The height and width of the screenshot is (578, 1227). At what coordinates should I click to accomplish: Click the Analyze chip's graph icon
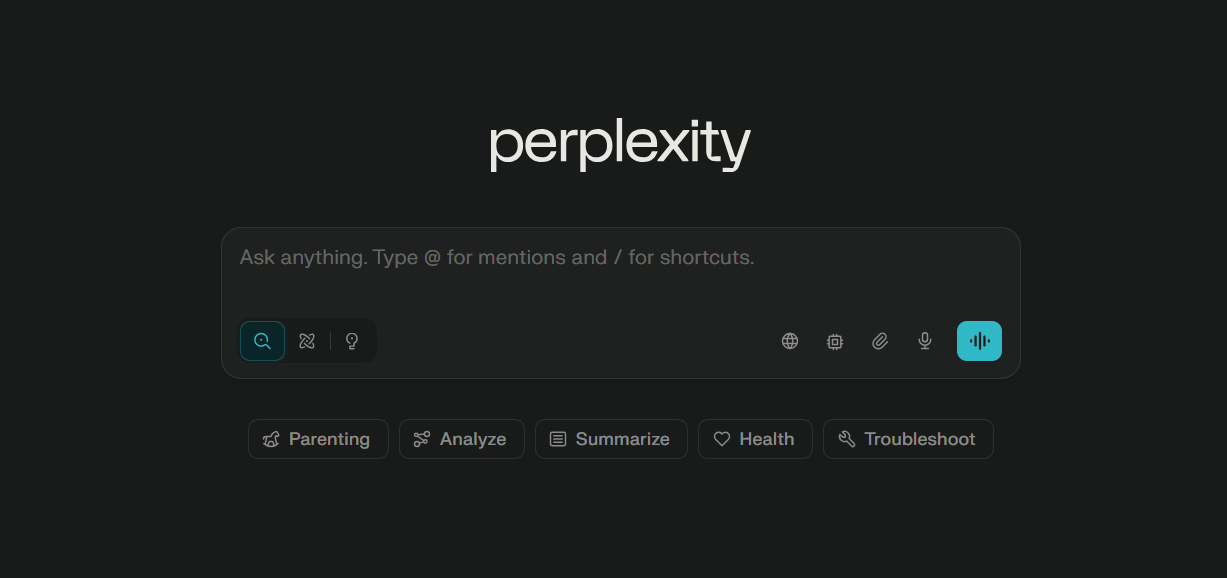point(422,439)
